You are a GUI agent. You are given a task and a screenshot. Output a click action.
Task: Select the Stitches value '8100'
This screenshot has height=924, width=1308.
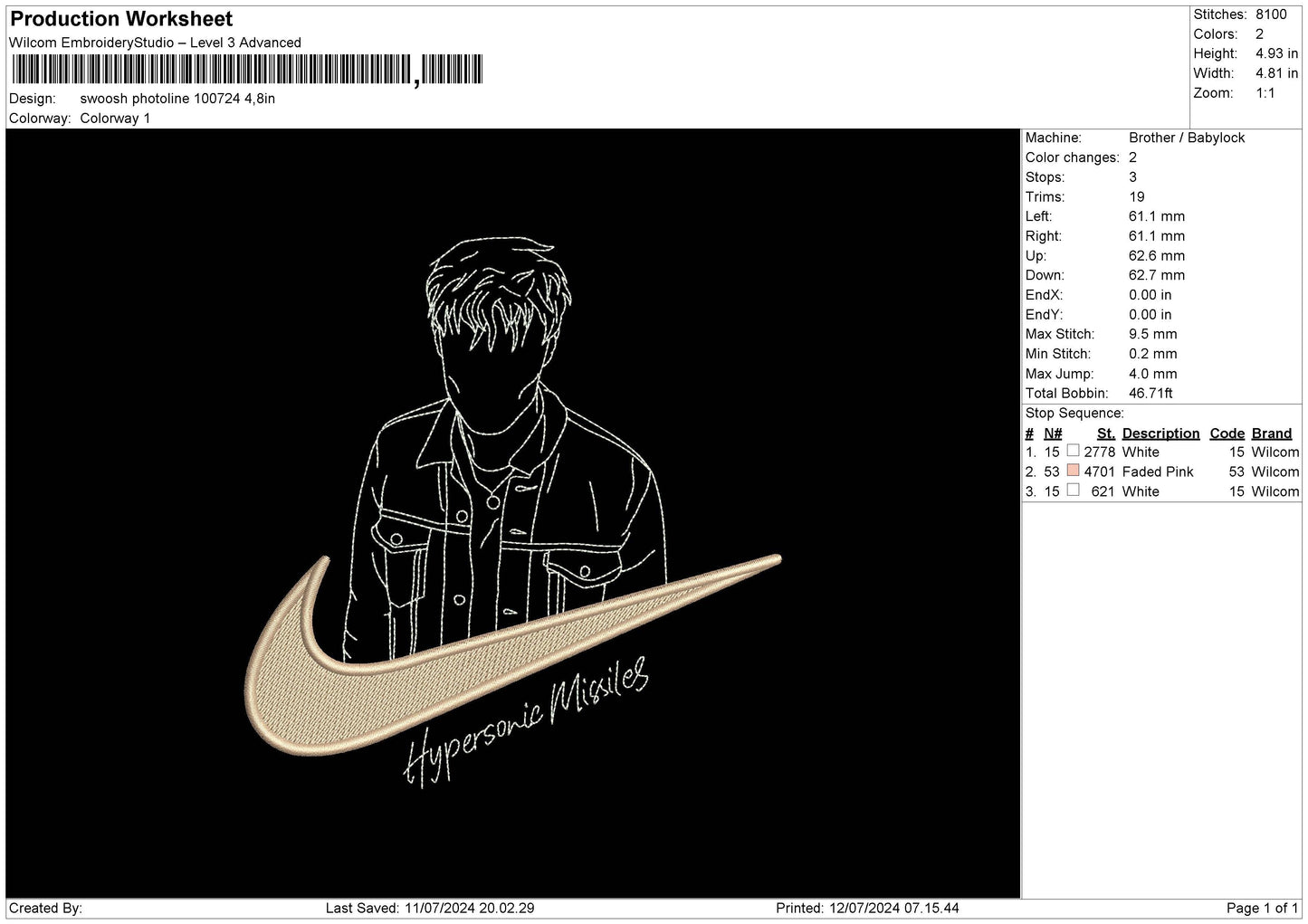click(x=1271, y=14)
